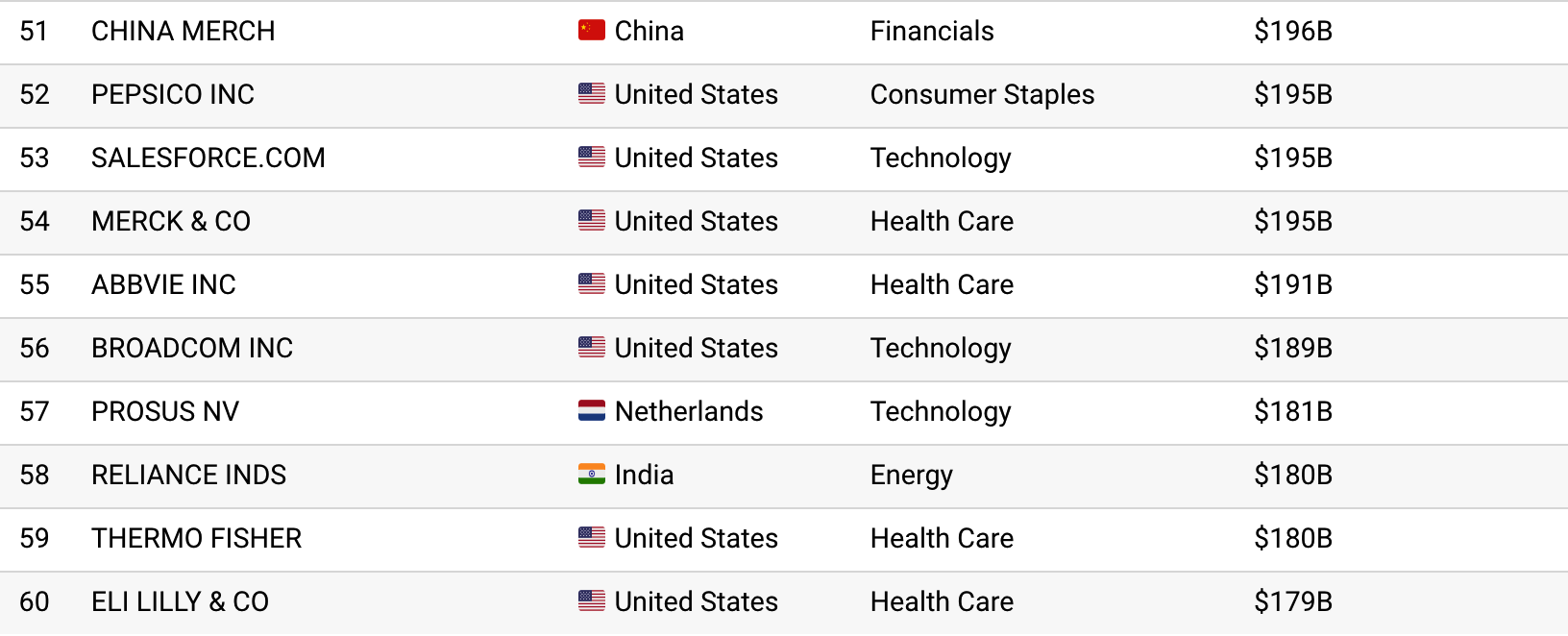Click the US flag in SALESFORCE.COM row
1568x636 pixels.
591,158
